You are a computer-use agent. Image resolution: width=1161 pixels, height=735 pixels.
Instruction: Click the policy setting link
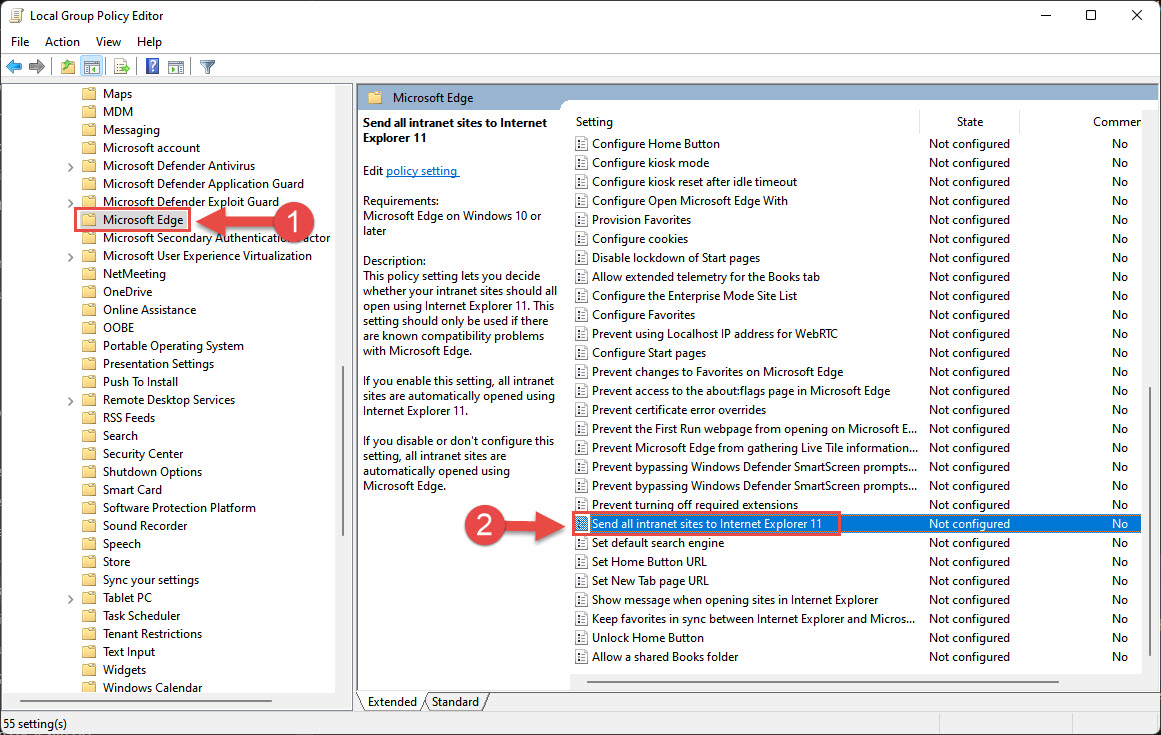click(x=422, y=171)
